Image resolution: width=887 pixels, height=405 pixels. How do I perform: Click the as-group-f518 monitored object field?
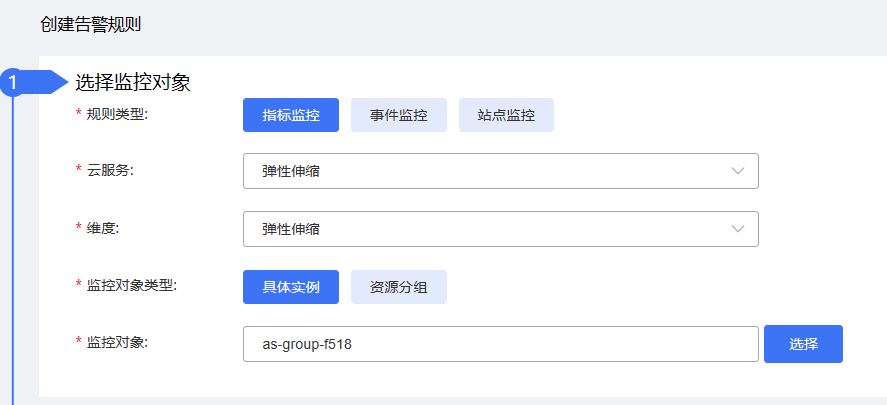[500, 344]
